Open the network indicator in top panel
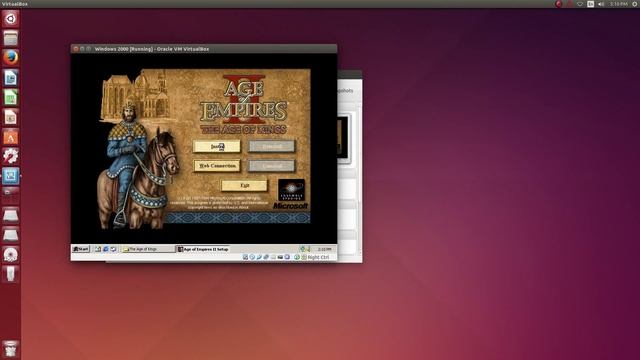The height and width of the screenshot is (360, 640). 580,4
